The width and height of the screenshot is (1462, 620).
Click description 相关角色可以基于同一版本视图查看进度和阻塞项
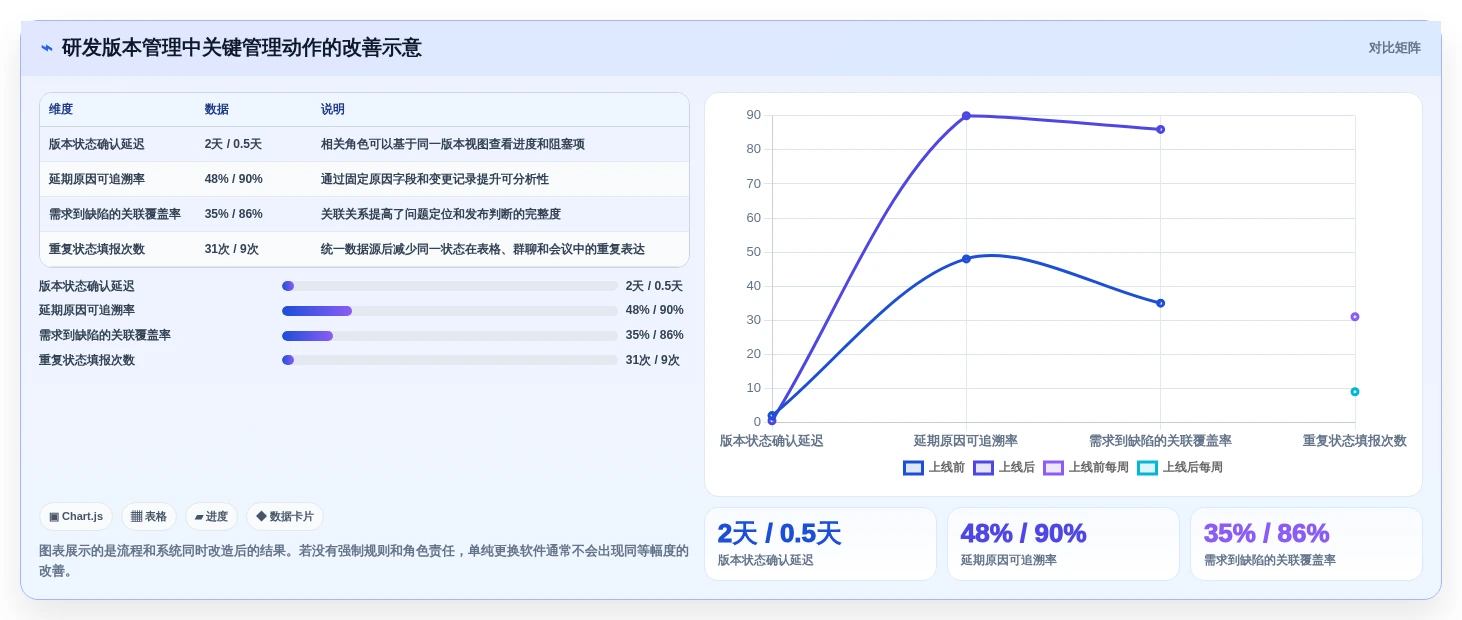tap(453, 144)
